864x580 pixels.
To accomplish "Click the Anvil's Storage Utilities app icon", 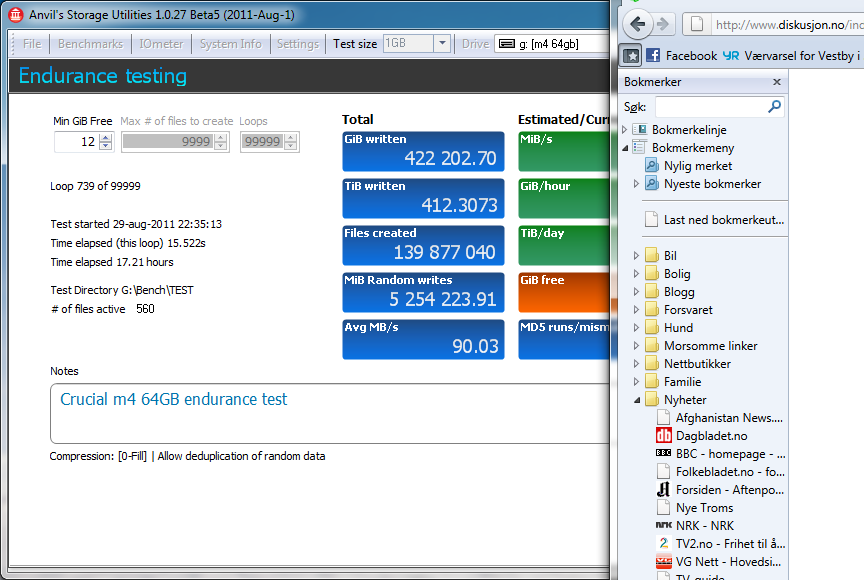I will point(15,15).
